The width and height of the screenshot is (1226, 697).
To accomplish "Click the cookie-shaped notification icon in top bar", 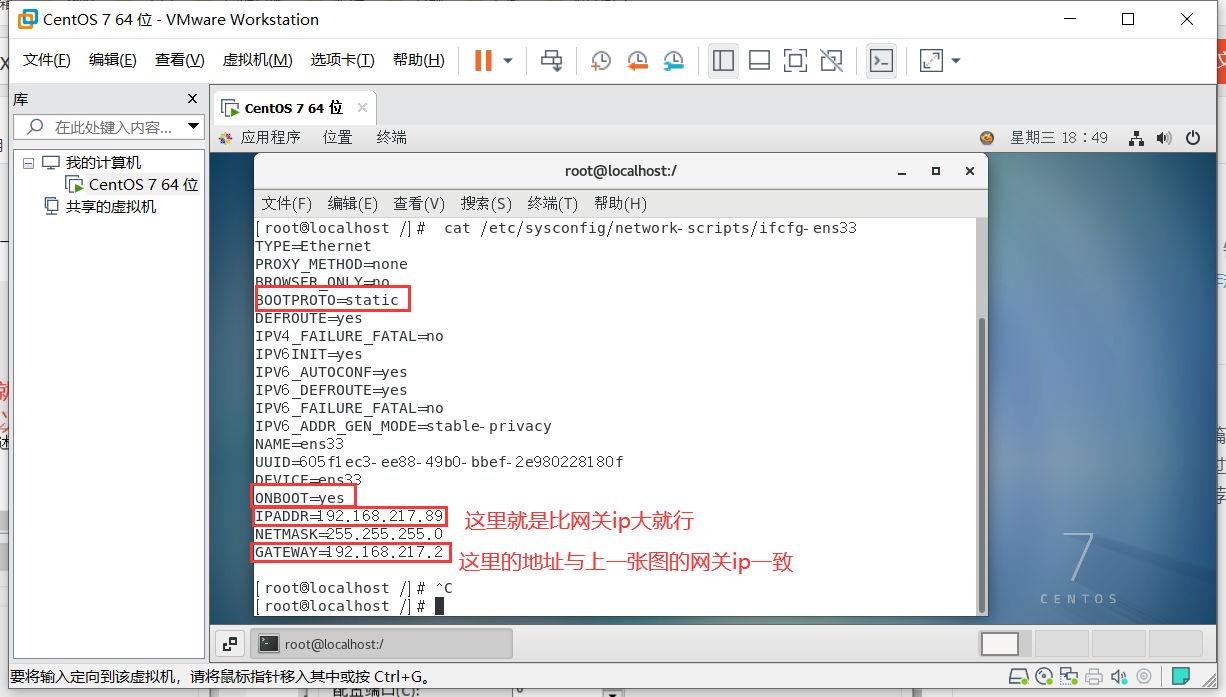I will 987,138.
